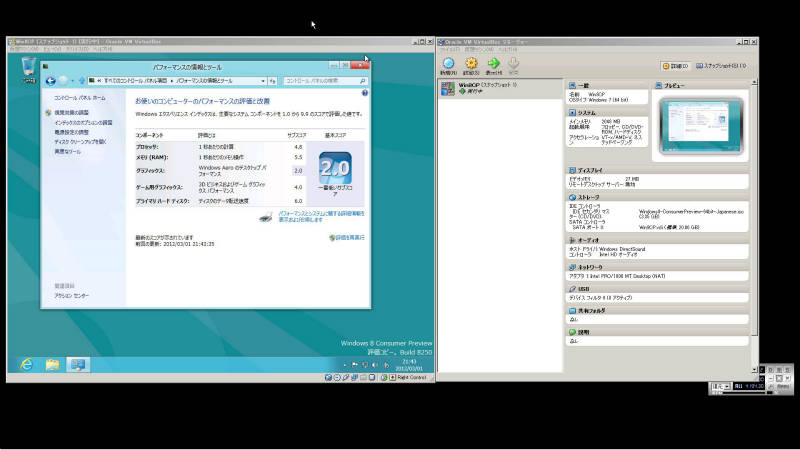The width and height of the screenshot is (800, 450).
Task: Open the Recycle Bin on guest desktop
Action: (x=27, y=66)
